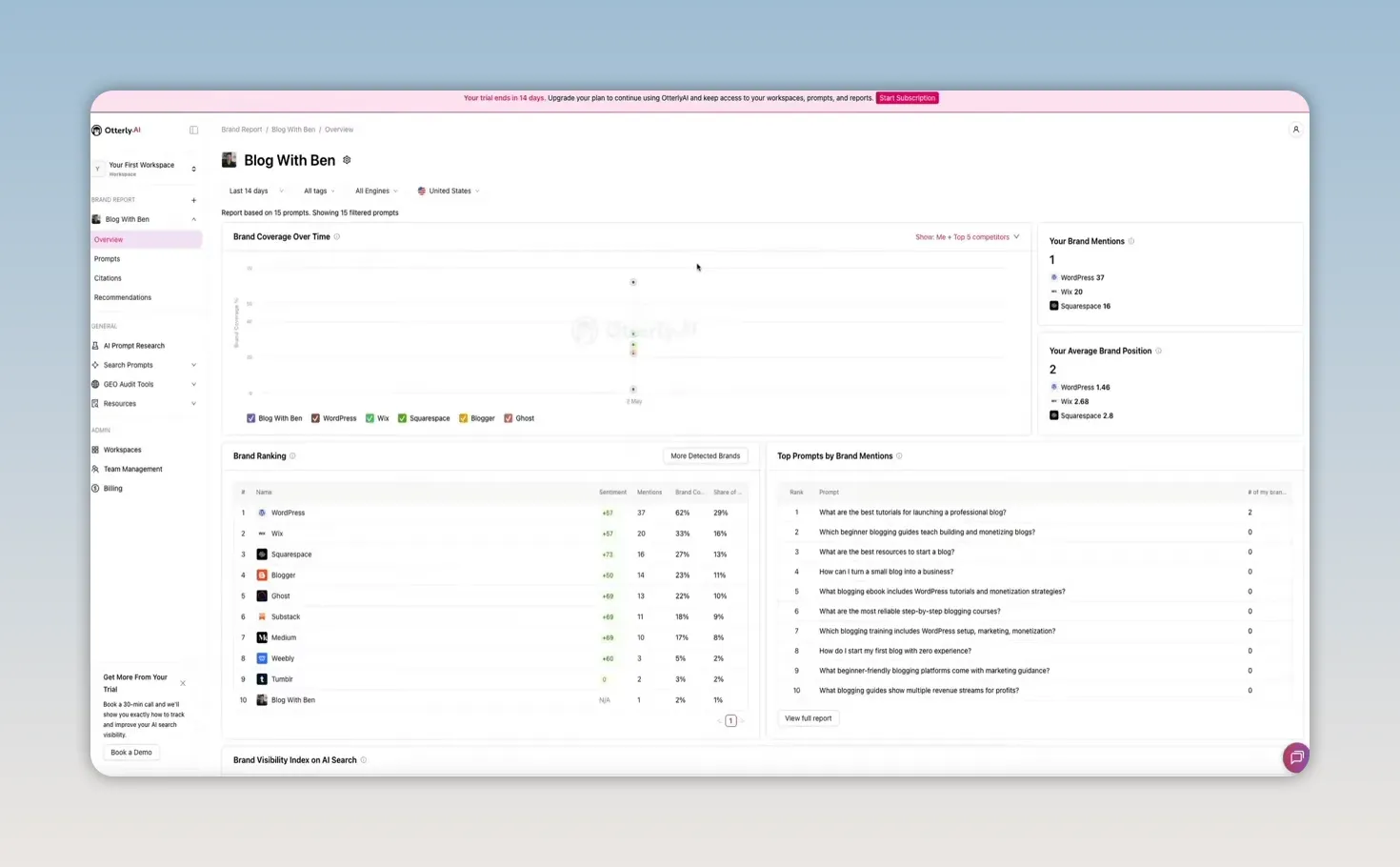This screenshot has width=1400, height=867.
Task: Expand the GEO Audit Tools menu
Action: 145,385
